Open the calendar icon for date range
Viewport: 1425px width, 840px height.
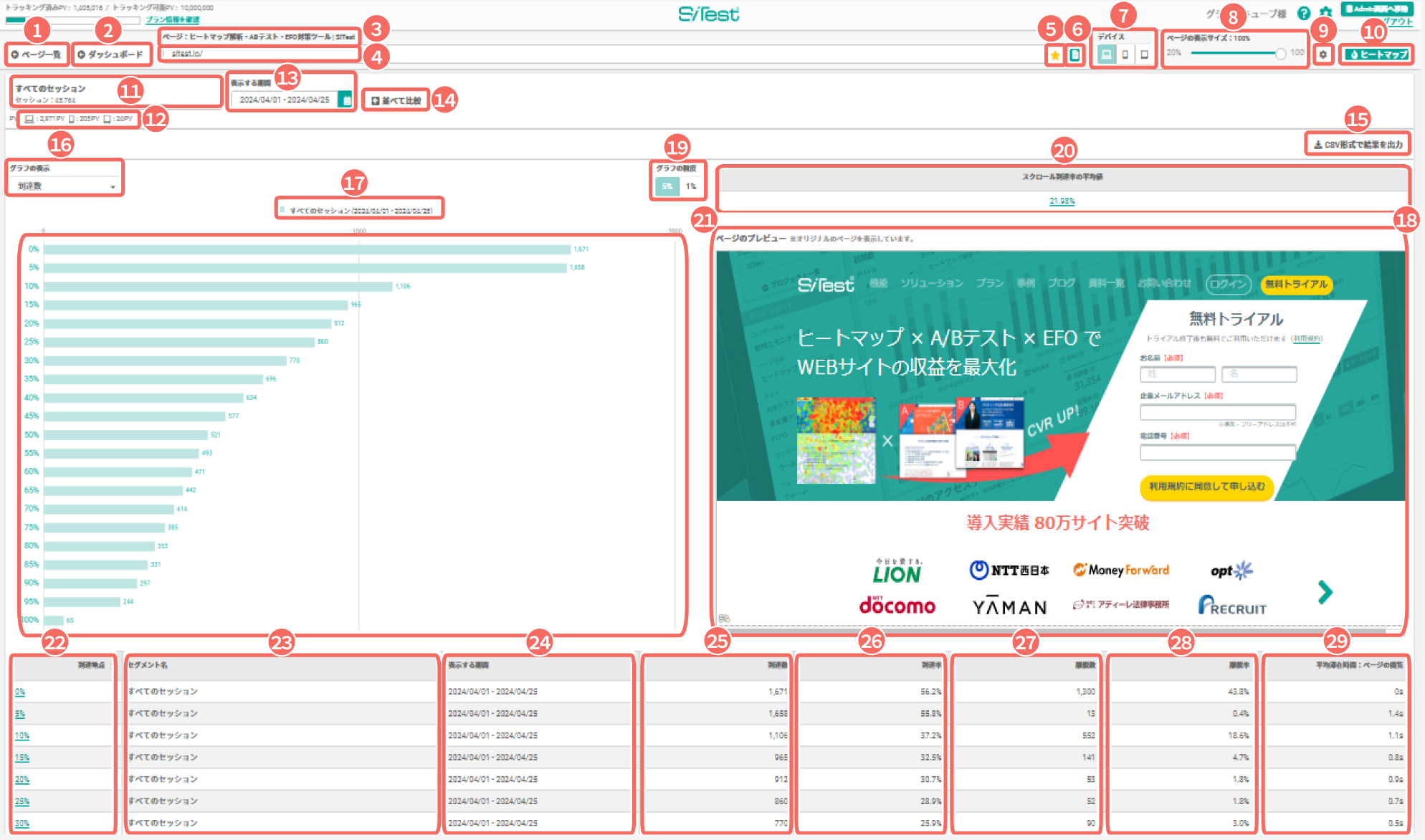(346, 100)
